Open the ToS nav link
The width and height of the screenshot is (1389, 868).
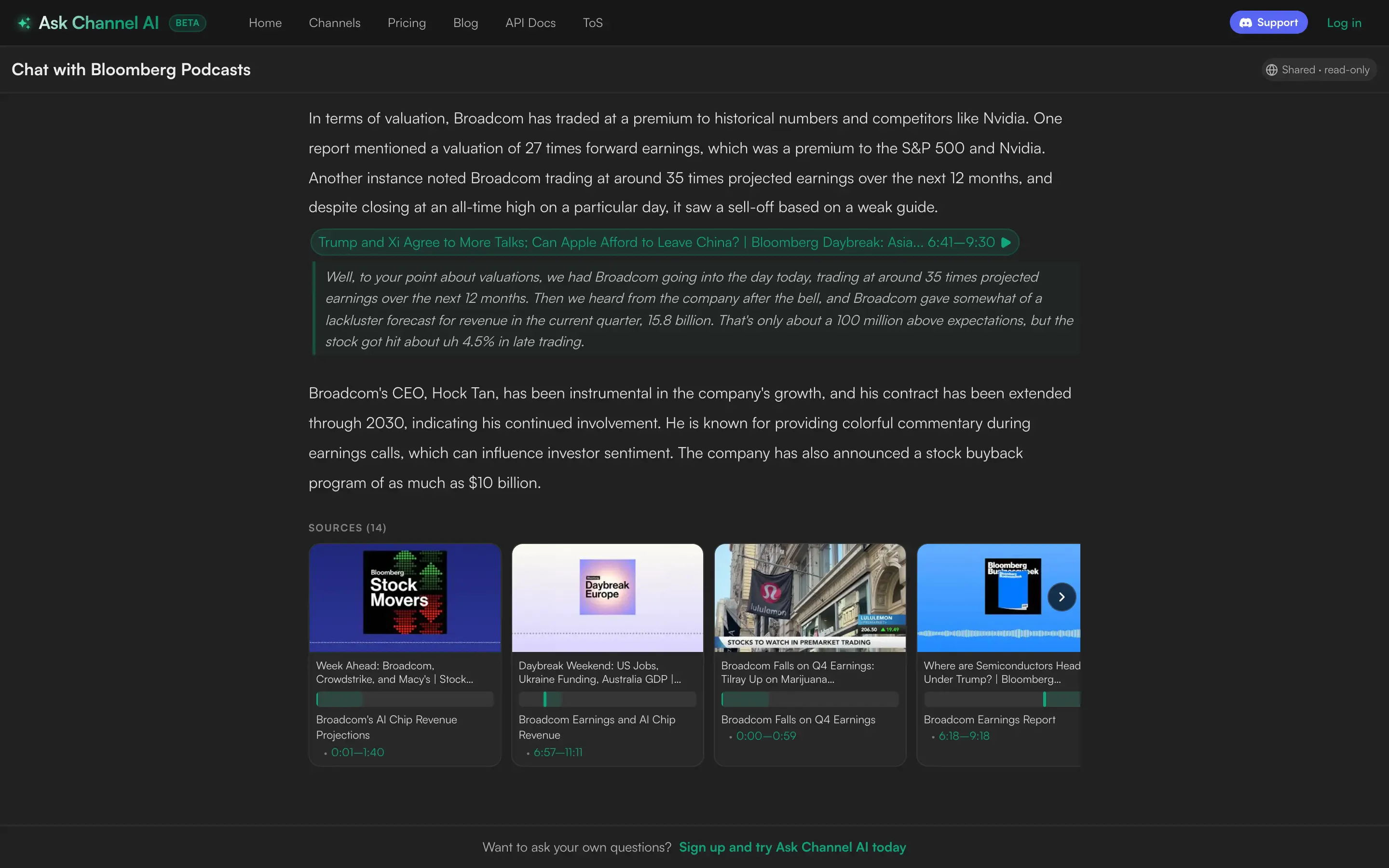593,23
